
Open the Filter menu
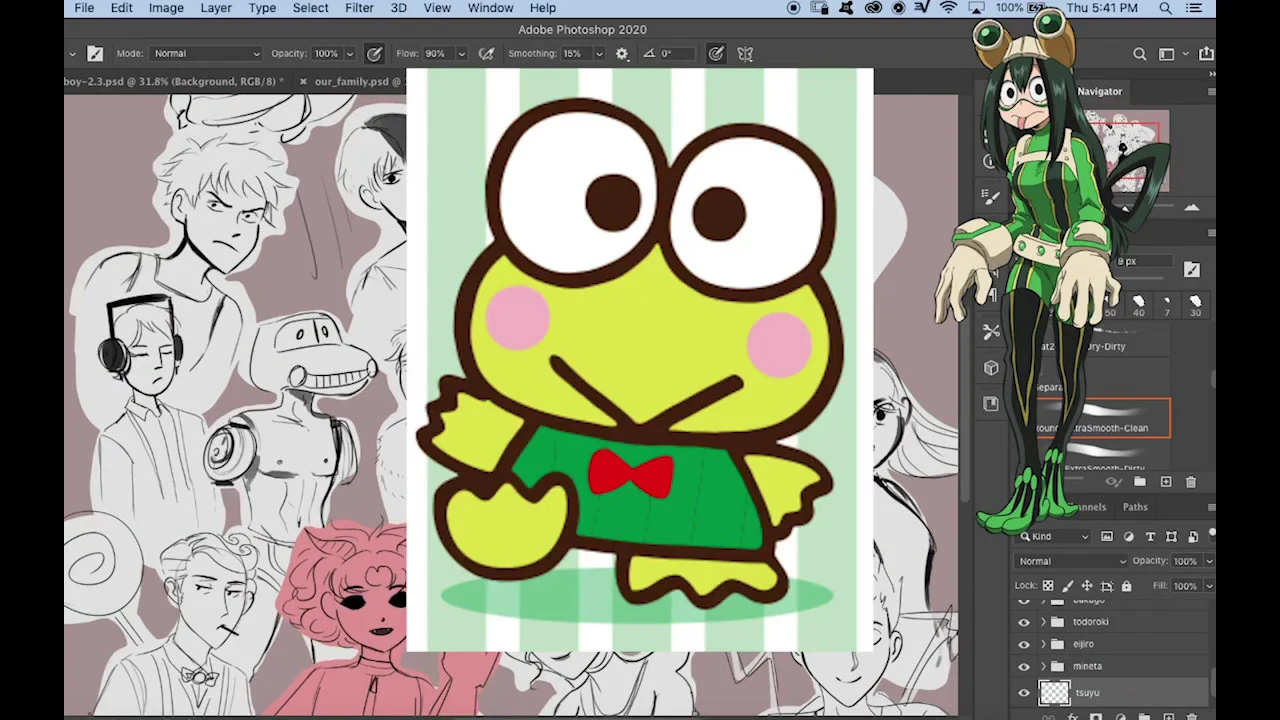coord(359,8)
